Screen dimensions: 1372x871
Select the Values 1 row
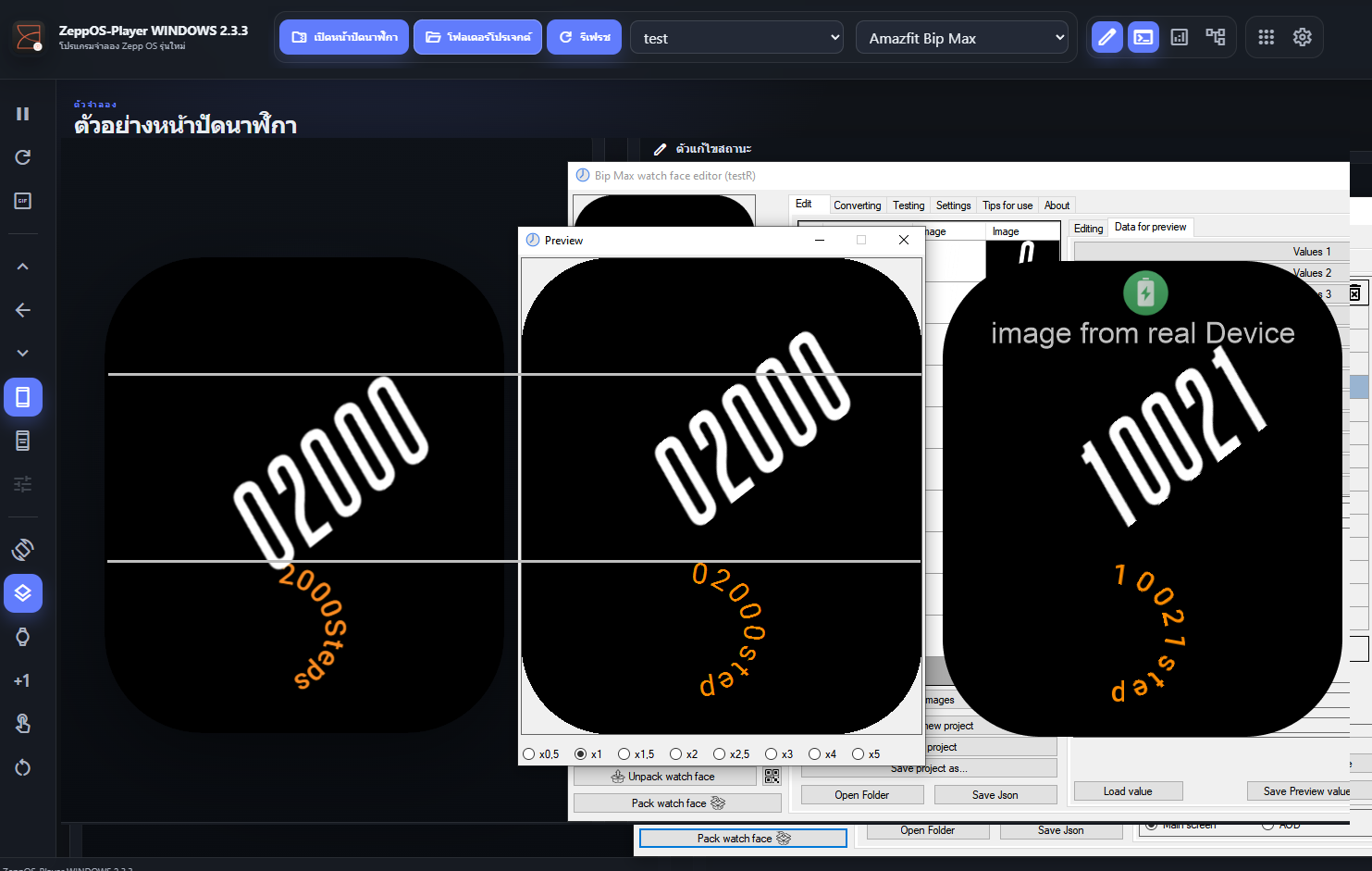[x=1211, y=252]
